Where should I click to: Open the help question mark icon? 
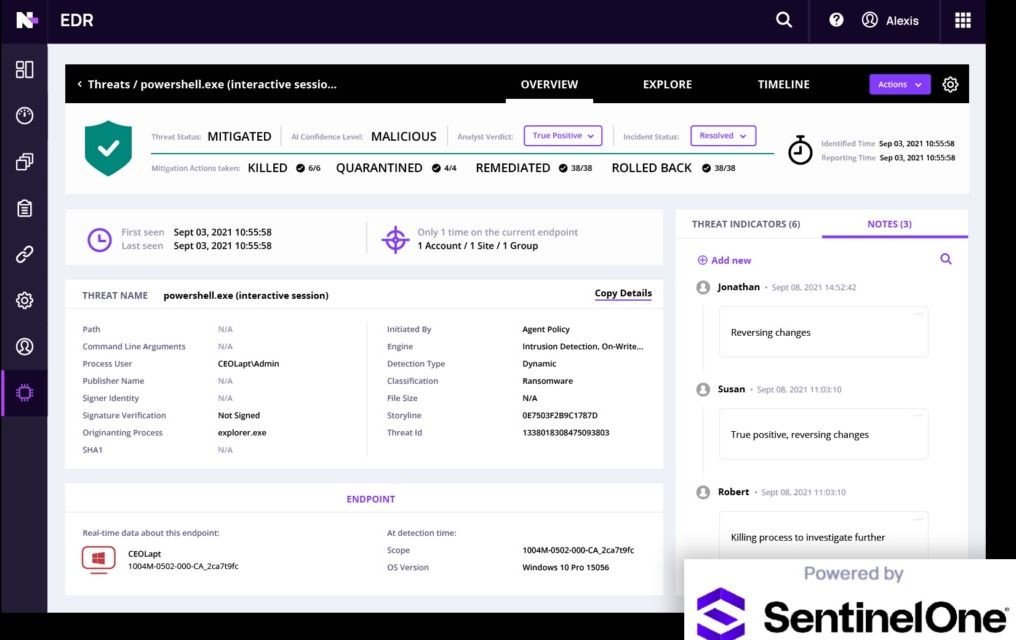tap(836, 20)
